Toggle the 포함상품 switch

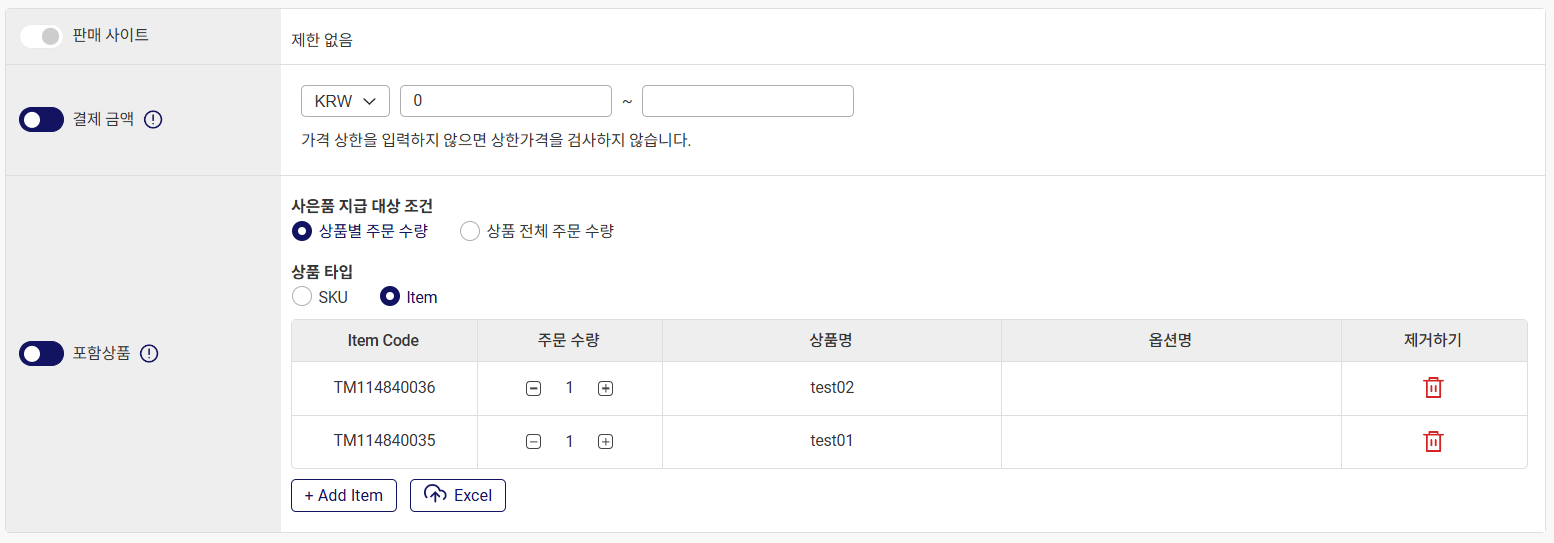pos(41,354)
